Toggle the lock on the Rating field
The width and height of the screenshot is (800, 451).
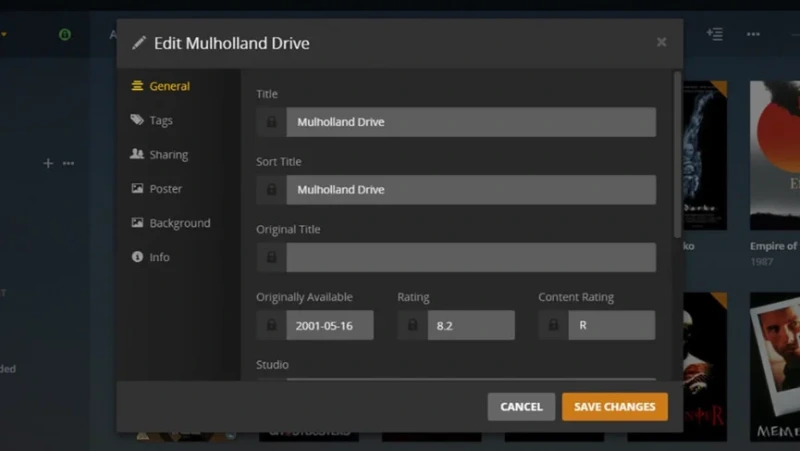tap(412, 325)
